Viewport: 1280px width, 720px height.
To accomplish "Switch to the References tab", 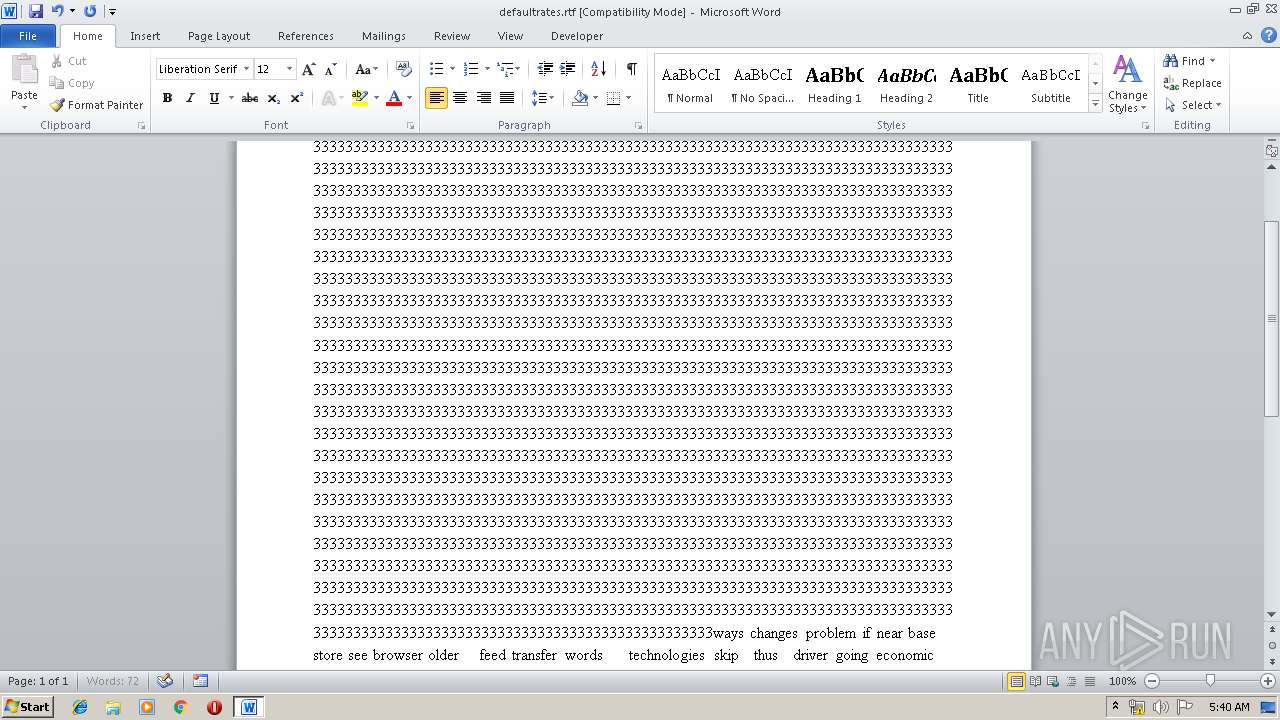I will (306, 36).
